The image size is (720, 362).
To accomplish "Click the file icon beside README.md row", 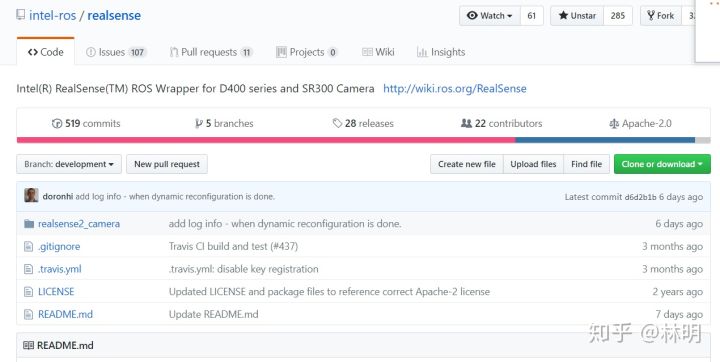I will point(28,314).
